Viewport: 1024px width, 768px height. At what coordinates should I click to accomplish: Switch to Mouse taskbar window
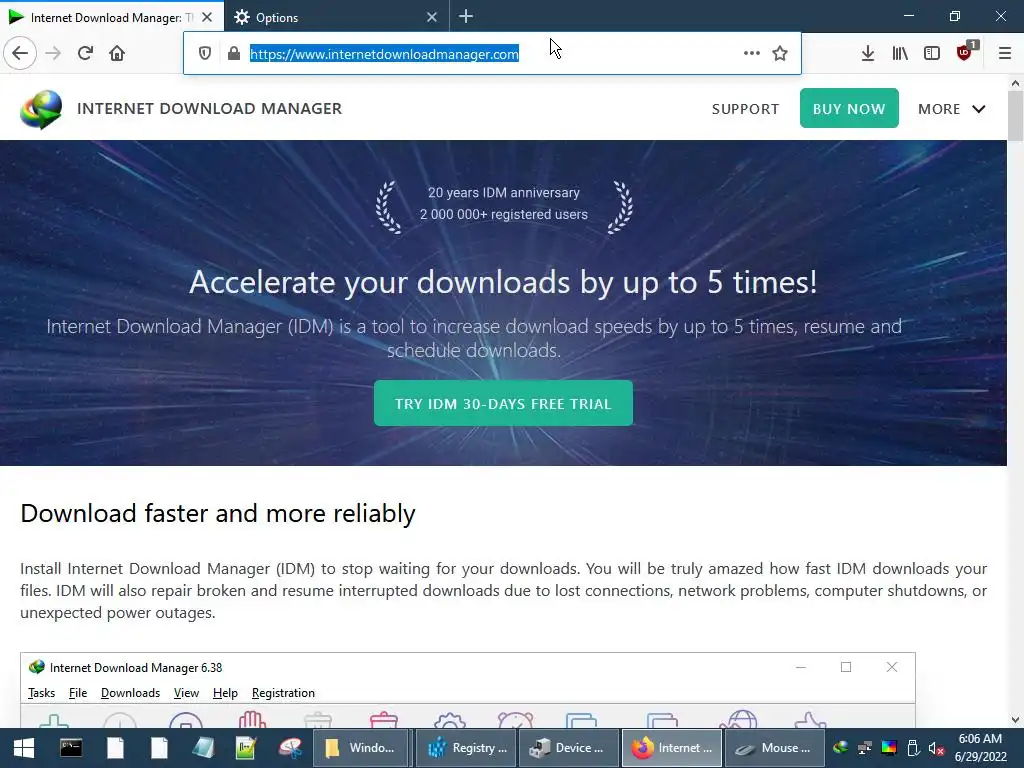click(x=775, y=748)
